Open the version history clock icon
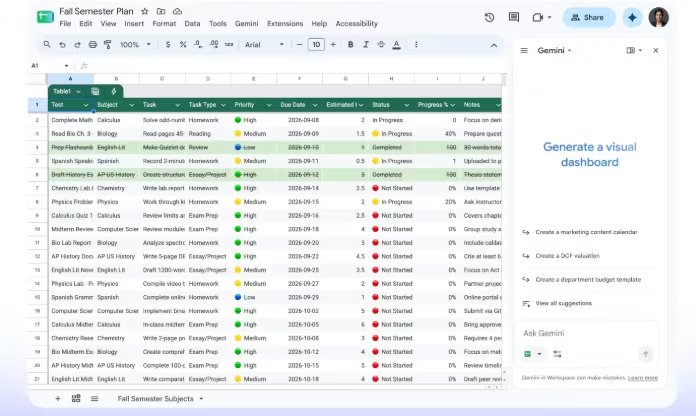This screenshot has height=416, width=696. [489, 17]
